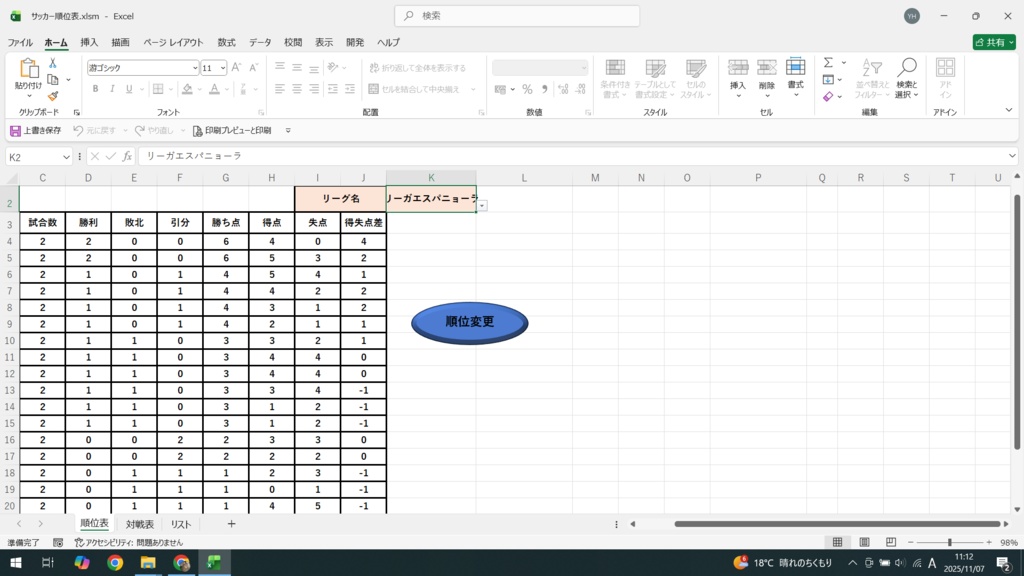Decrease font size with small A icon
1024x576 pixels.
tap(253, 67)
